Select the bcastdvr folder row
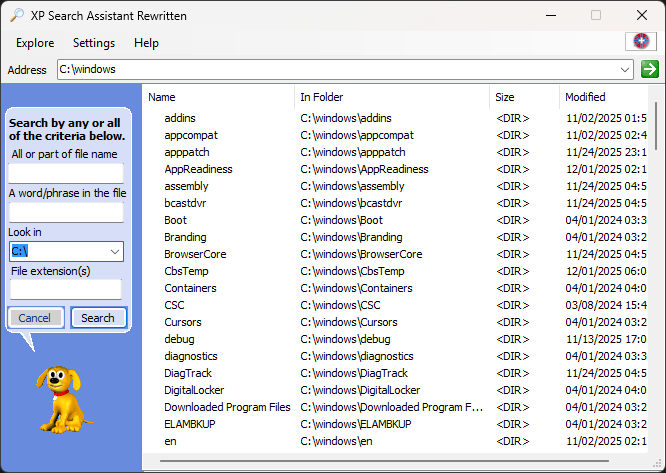This screenshot has height=473, width=666. pos(395,203)
